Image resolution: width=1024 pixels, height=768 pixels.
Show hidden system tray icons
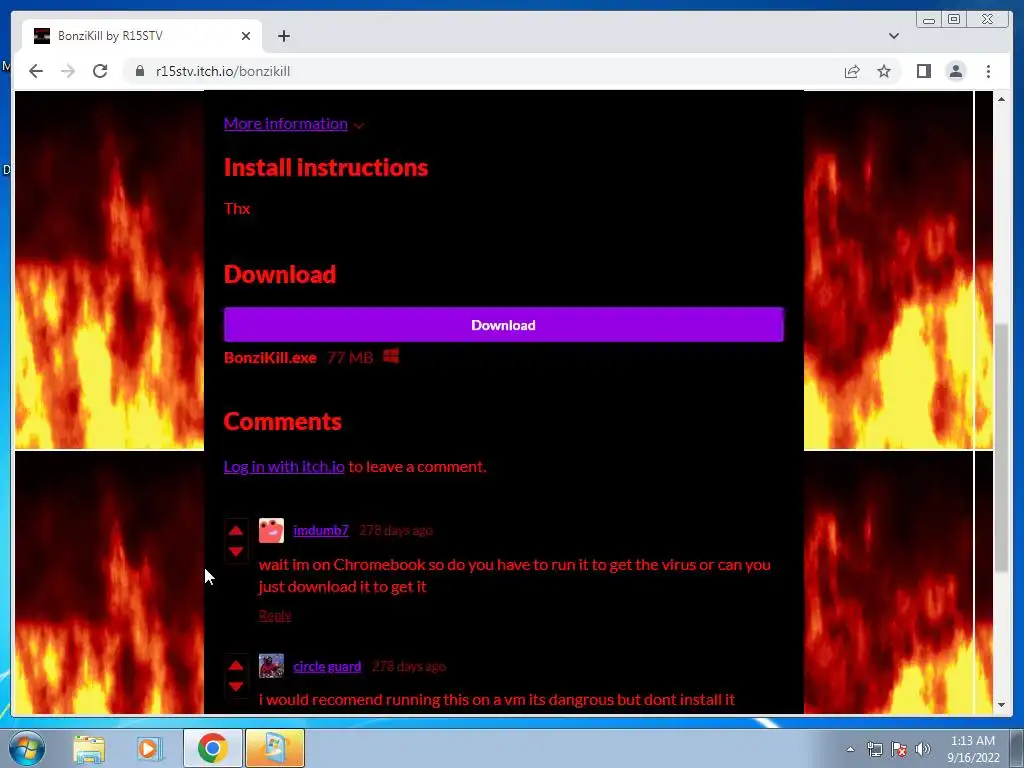click(850, 749)
